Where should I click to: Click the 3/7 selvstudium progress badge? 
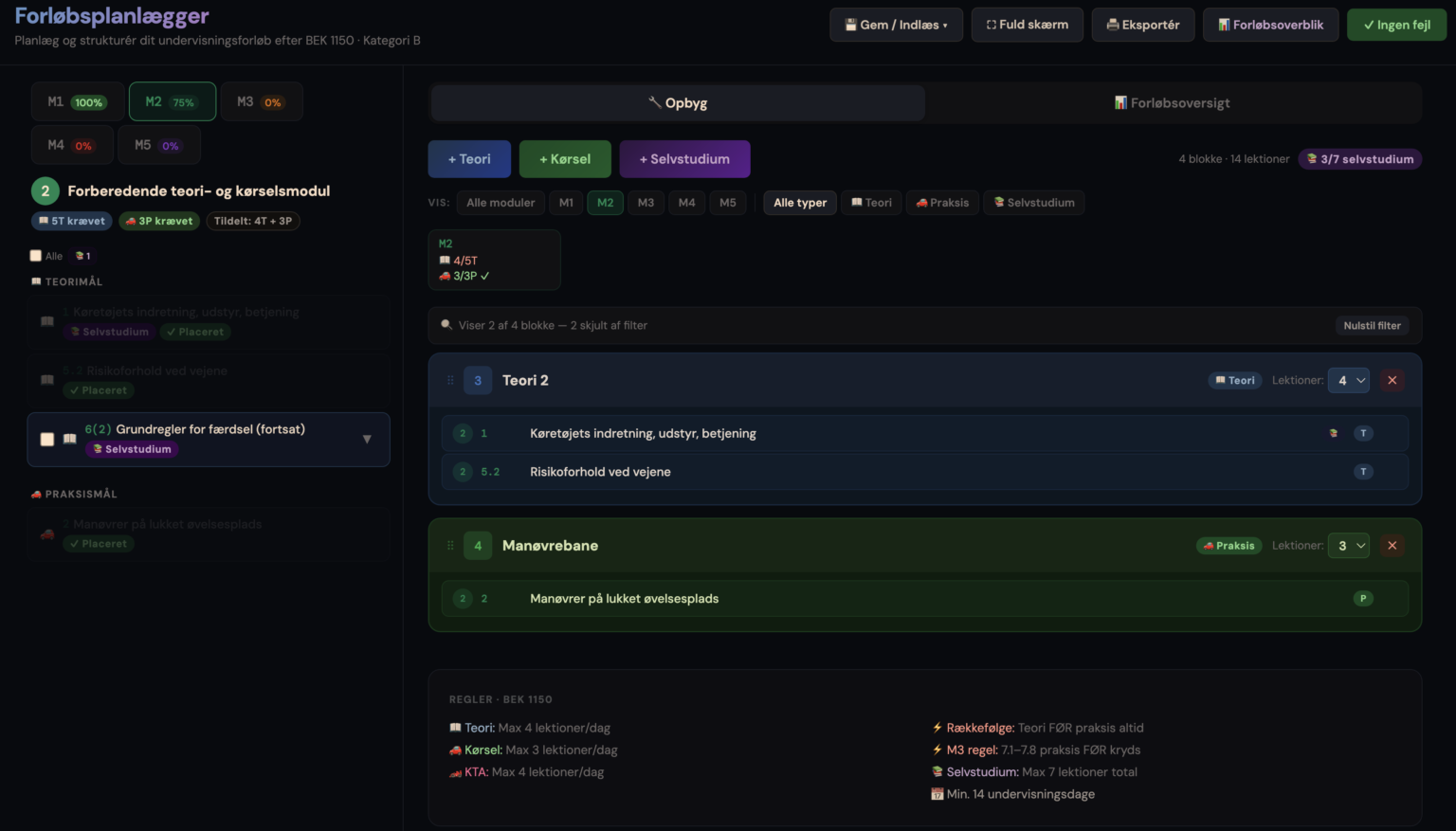tap(1359, 159)
